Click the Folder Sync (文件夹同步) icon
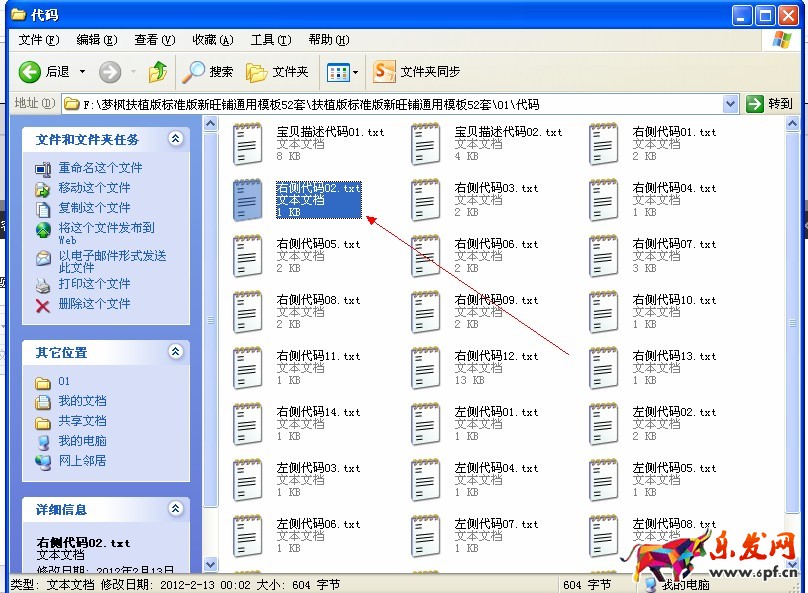The image size is (808, 593). click(384, 72)
